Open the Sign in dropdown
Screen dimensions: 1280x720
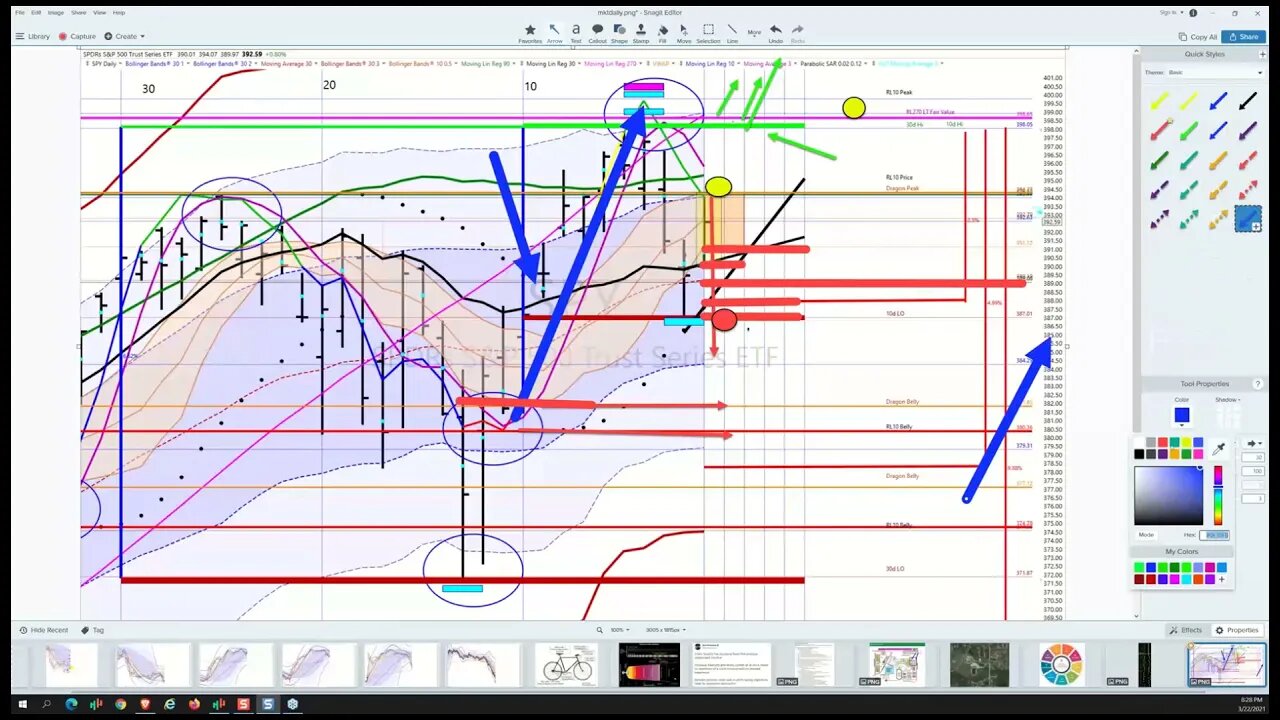(1170, 13)
